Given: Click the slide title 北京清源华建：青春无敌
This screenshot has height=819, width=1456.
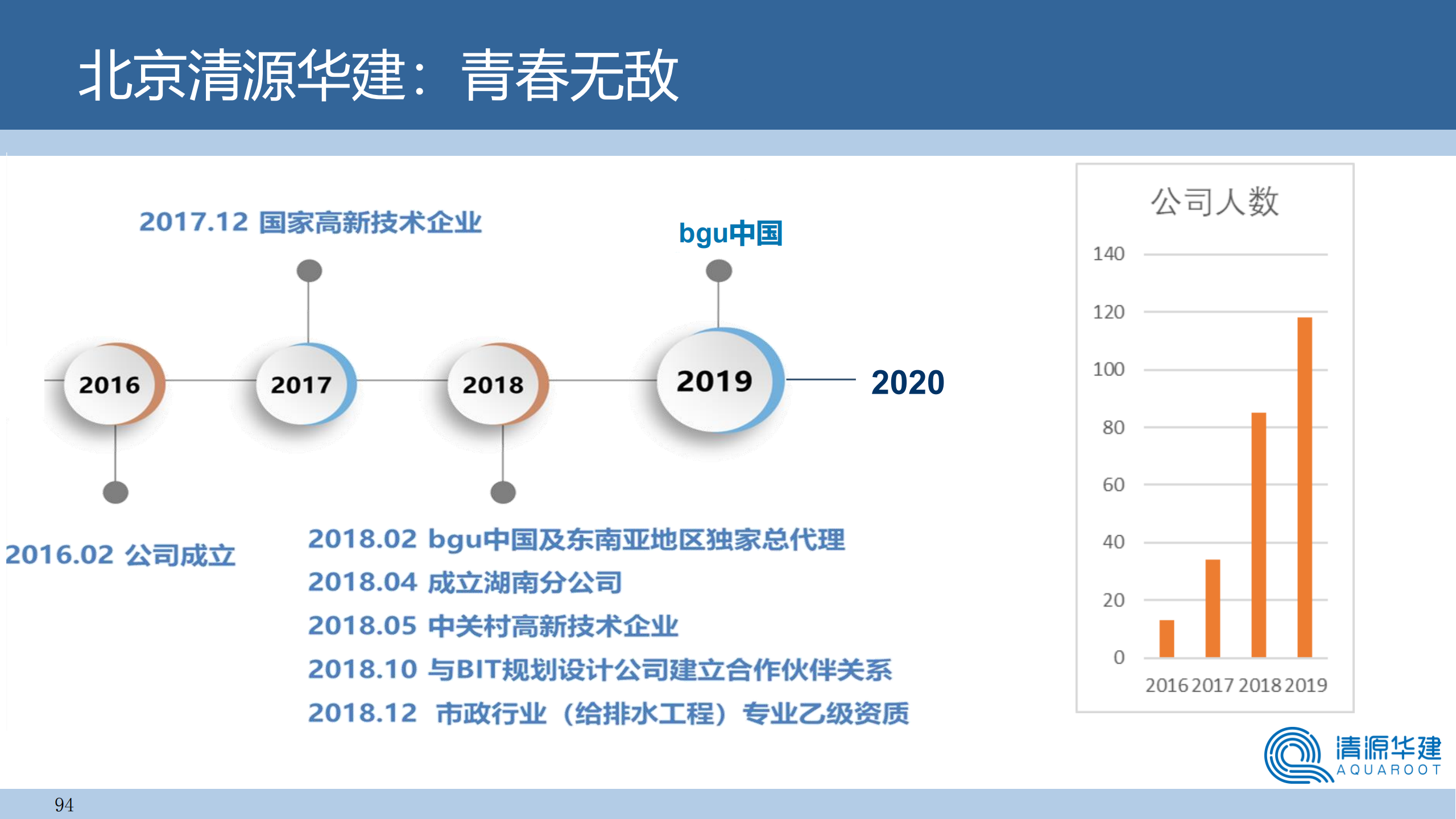Looking at the screenshot, I should pos(379,75).
